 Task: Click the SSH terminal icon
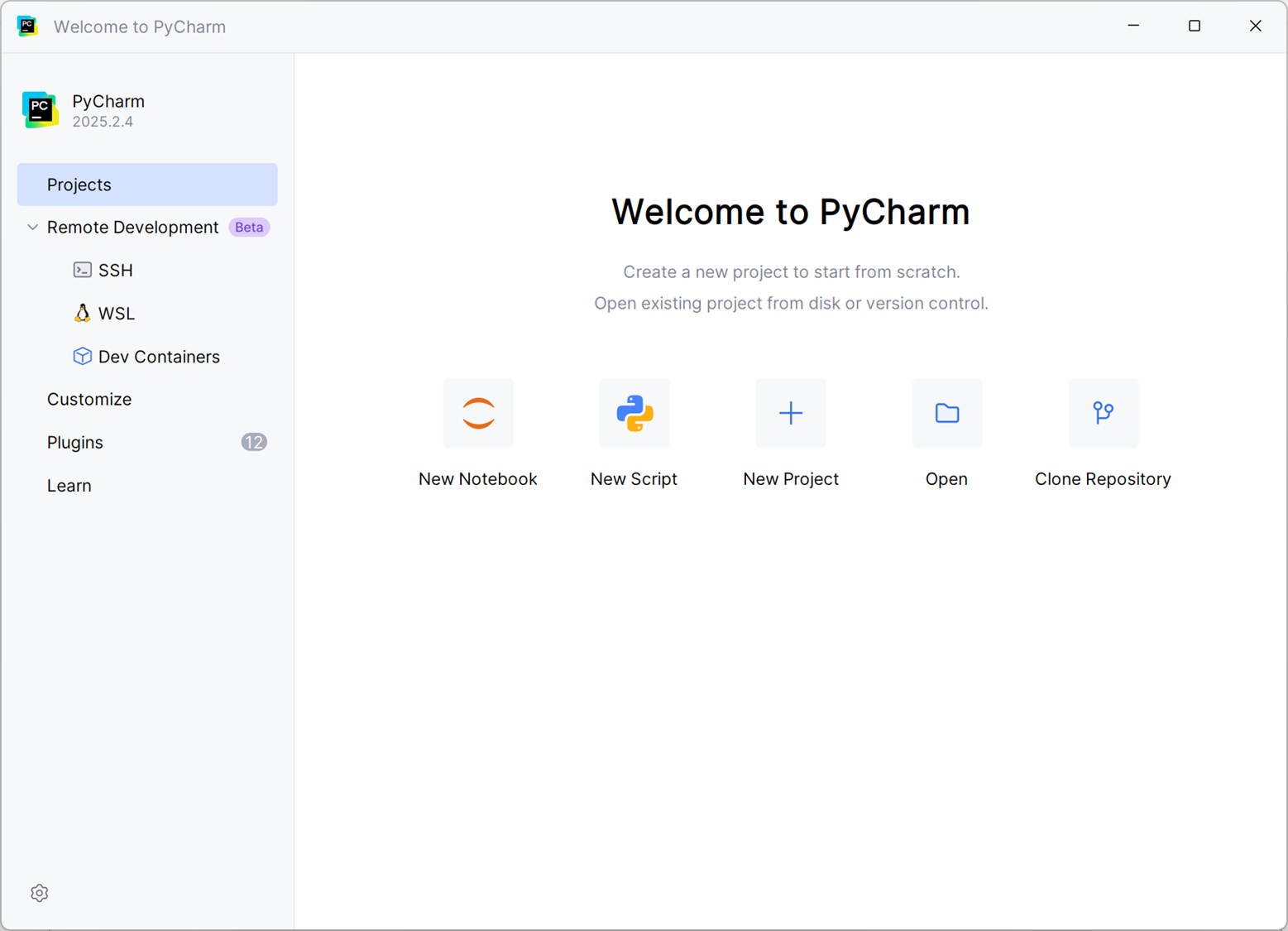tap(82, 270)
